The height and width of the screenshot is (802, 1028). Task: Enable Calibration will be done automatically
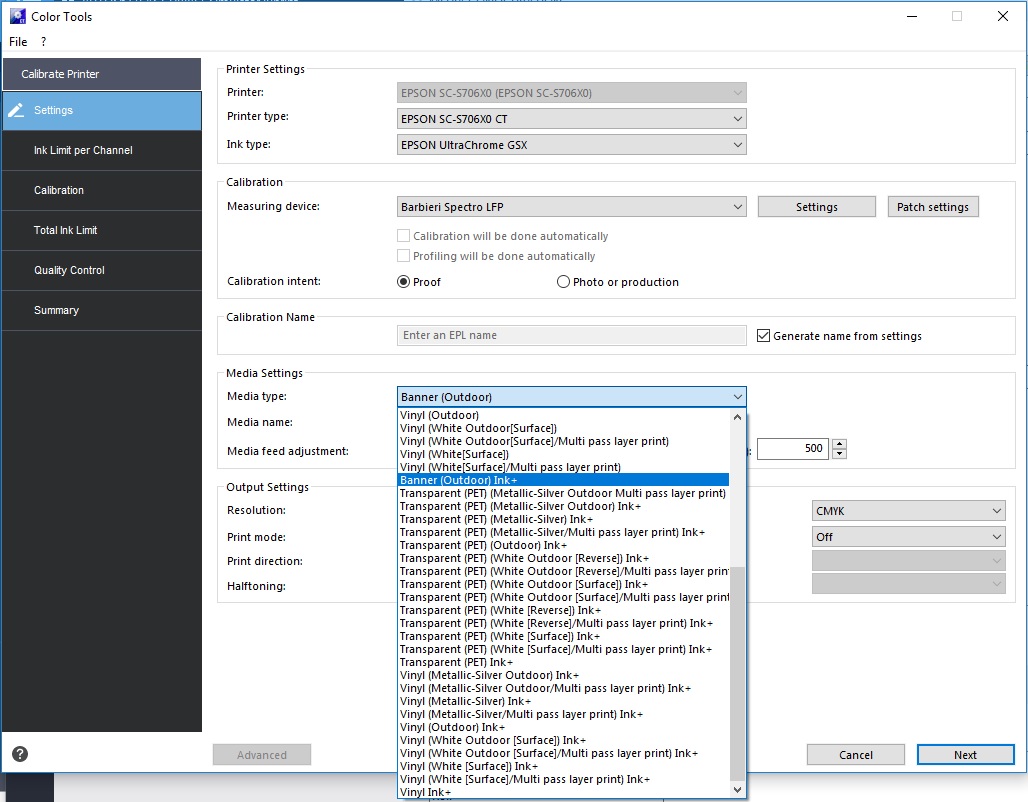[x=403, y=235]
